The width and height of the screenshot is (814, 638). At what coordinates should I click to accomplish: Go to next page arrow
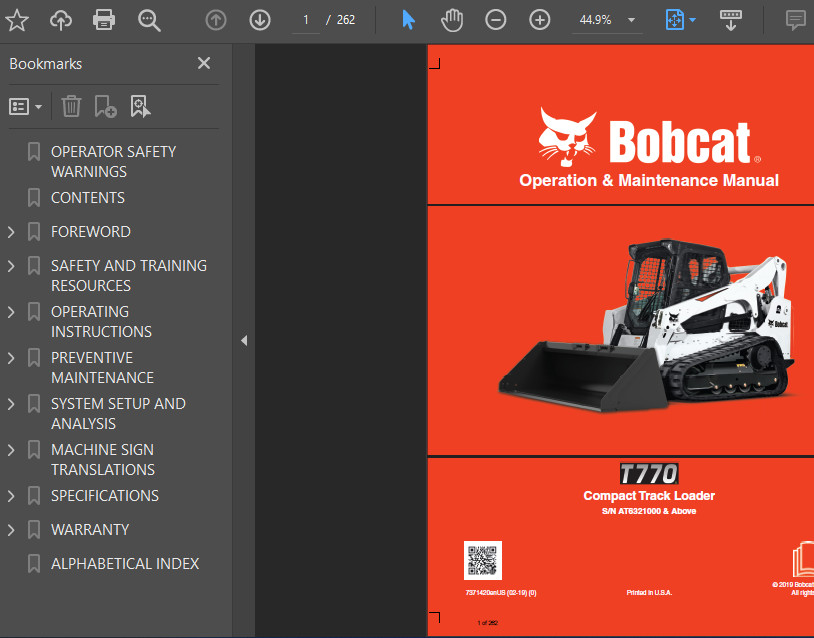(260, 20)
